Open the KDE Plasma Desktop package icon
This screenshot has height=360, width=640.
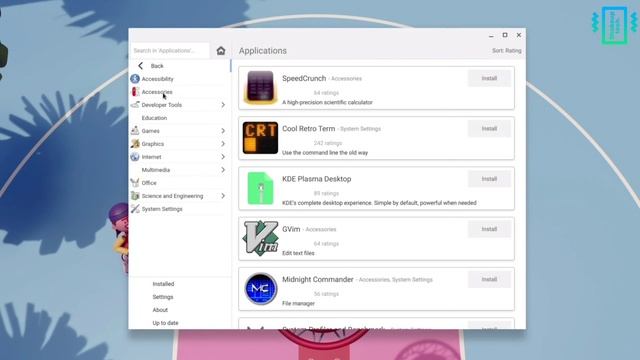(x=260, y=188)
